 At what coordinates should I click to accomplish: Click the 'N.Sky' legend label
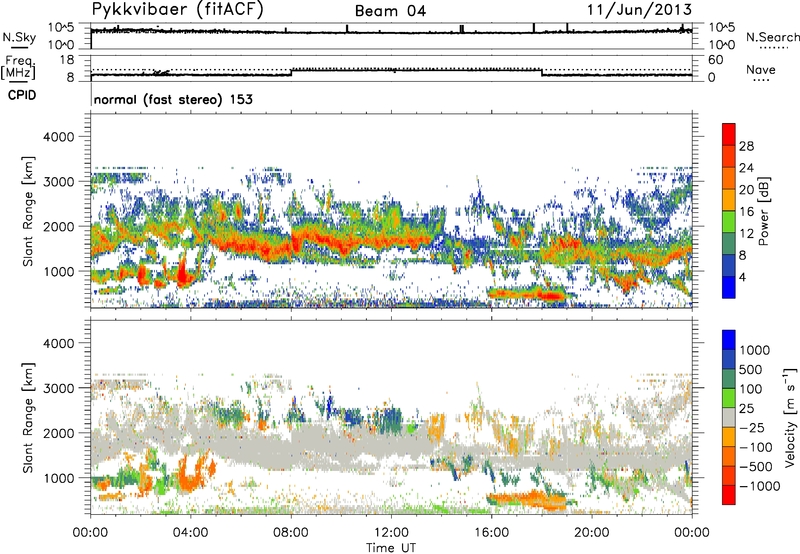(x=19, y=37)
